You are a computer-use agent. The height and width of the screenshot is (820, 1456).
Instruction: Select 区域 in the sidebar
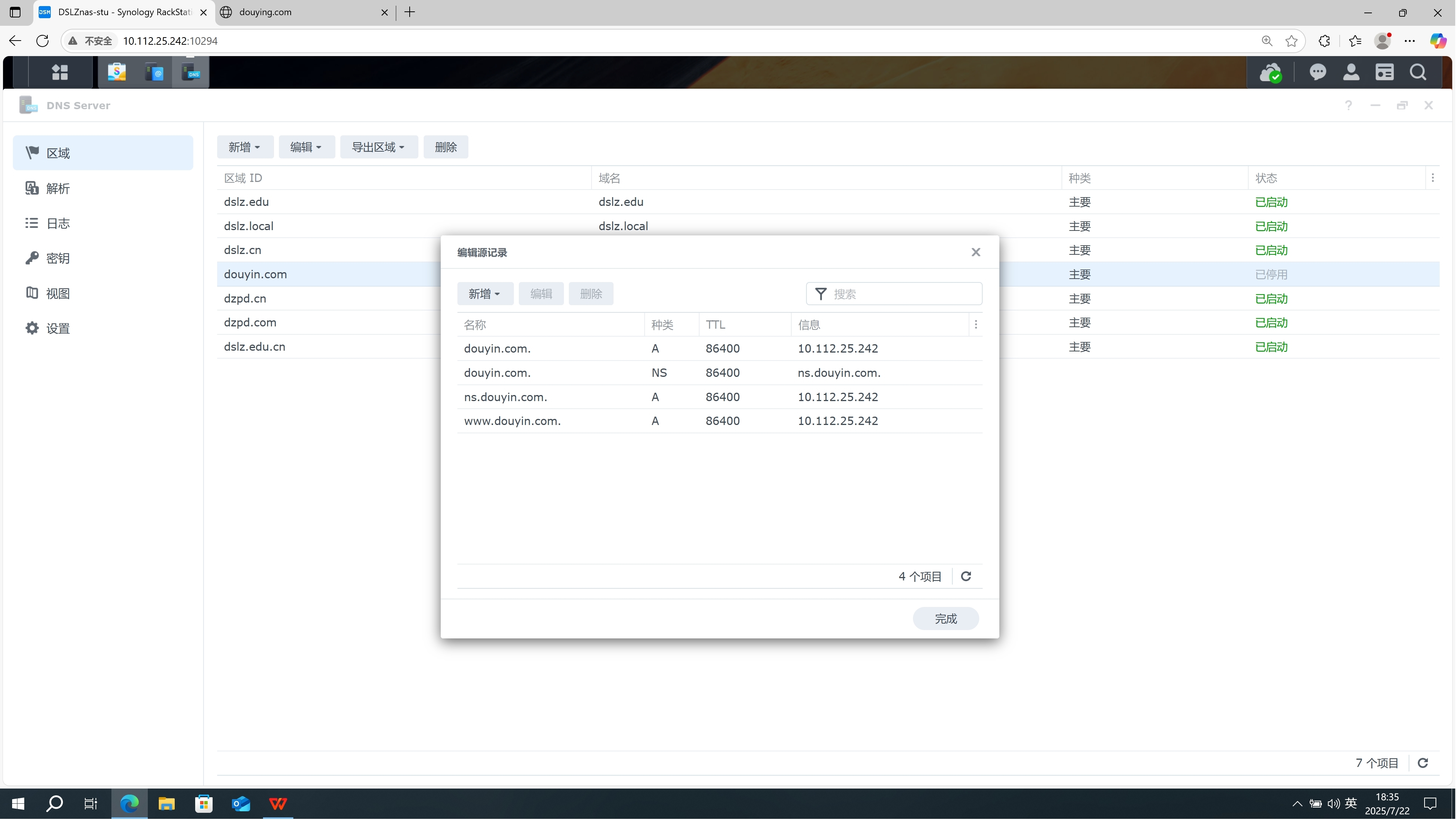[x=103, y=153]
